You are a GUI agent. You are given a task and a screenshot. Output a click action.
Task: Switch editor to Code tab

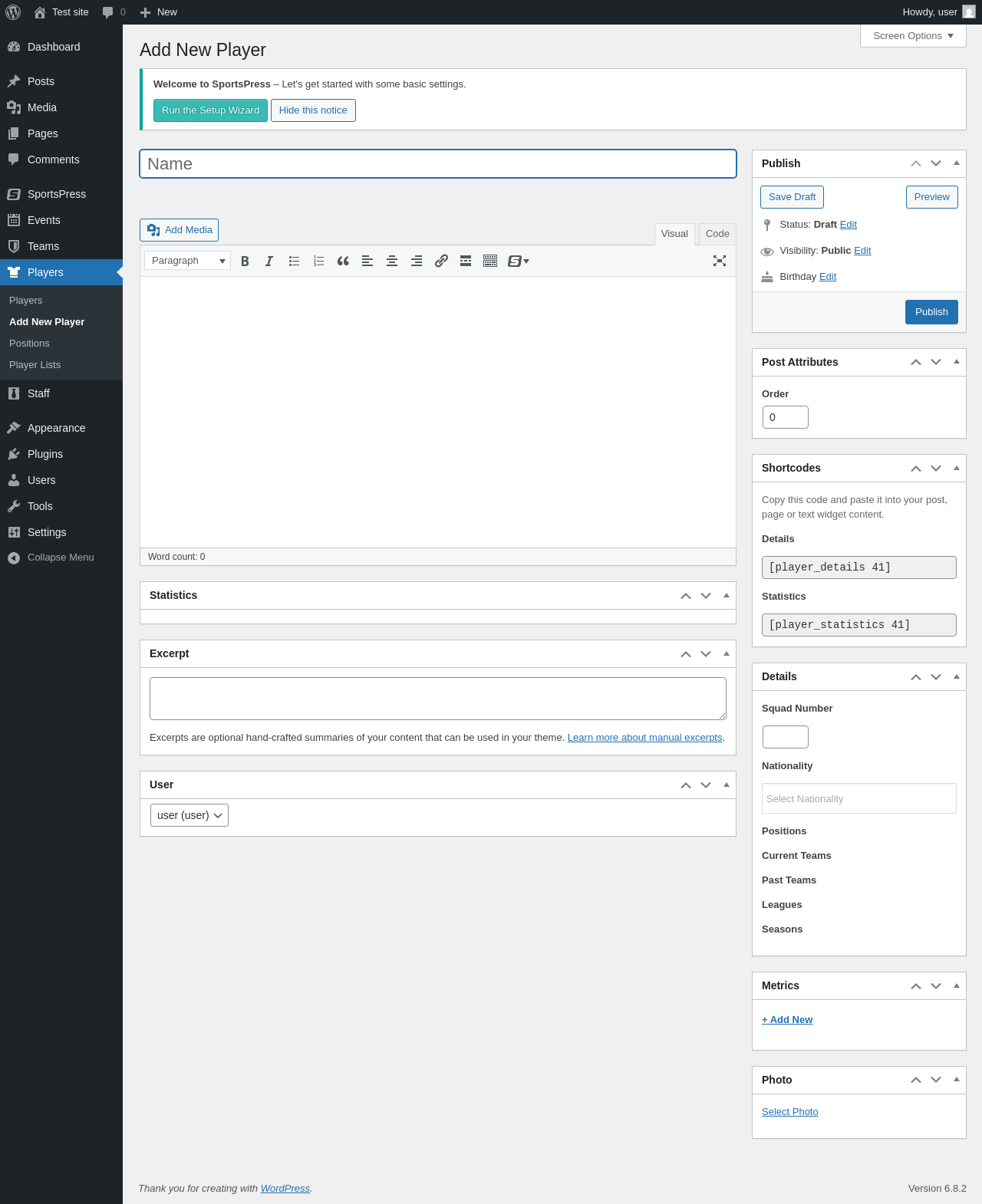point(717,234)
